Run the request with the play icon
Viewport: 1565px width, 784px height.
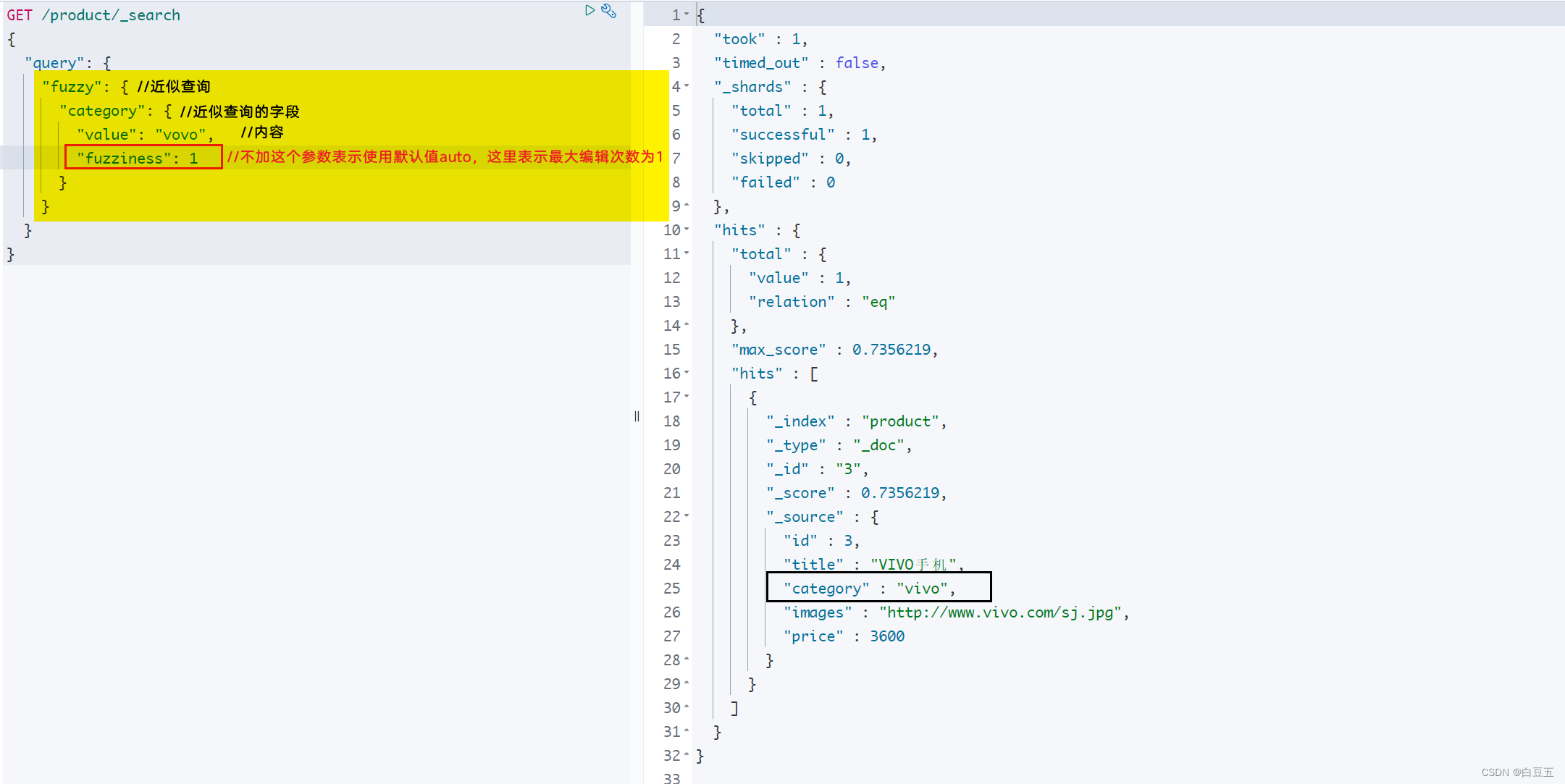point(590,10)
